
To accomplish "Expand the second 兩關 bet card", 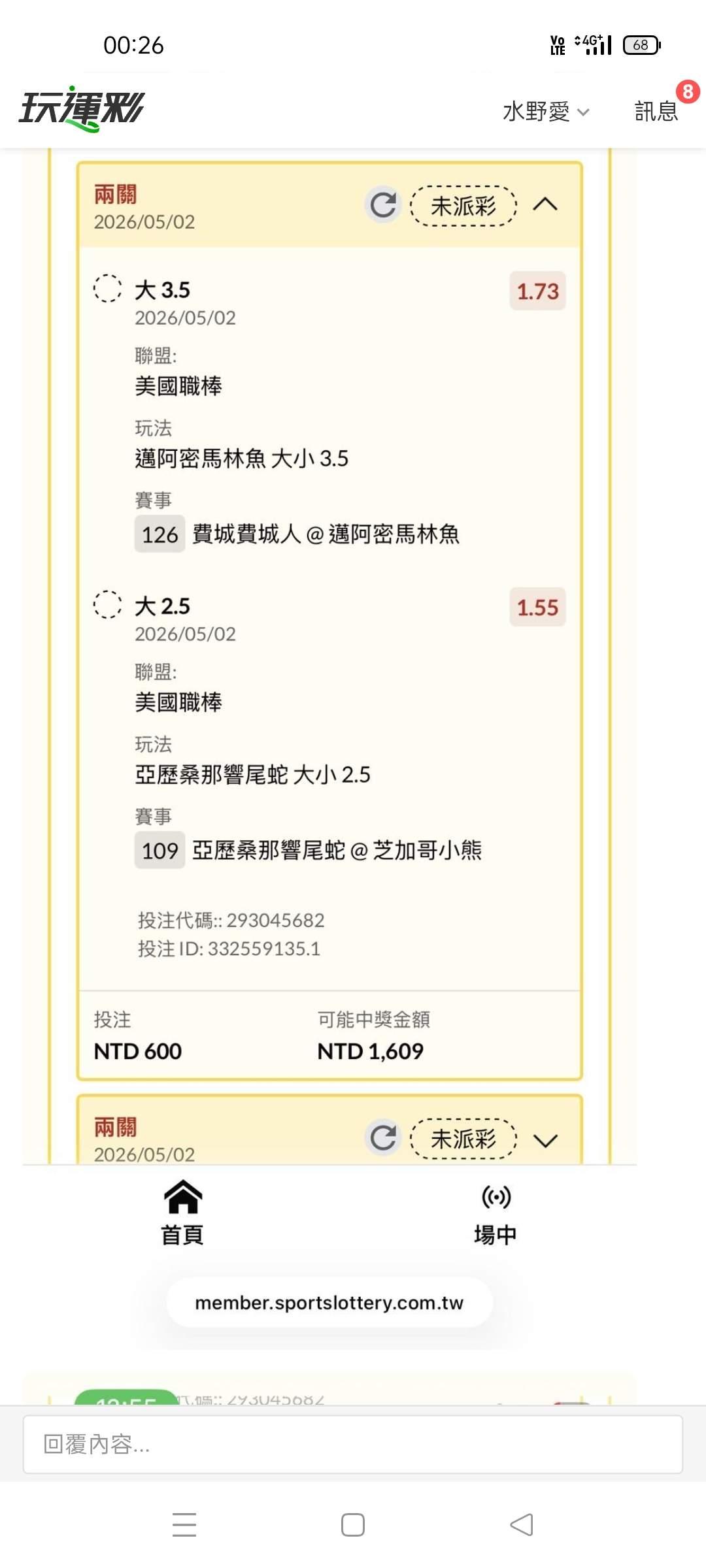I will tap(545, 1141).
